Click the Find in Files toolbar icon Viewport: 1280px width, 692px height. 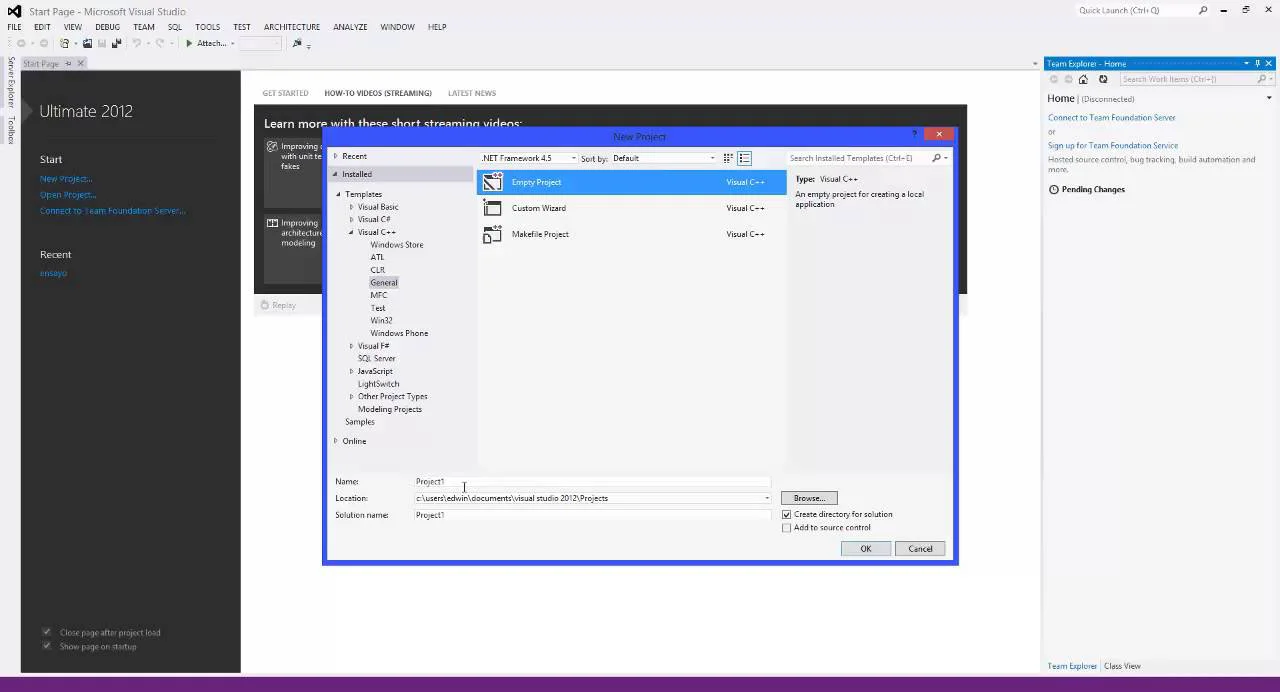pos(297,43)
